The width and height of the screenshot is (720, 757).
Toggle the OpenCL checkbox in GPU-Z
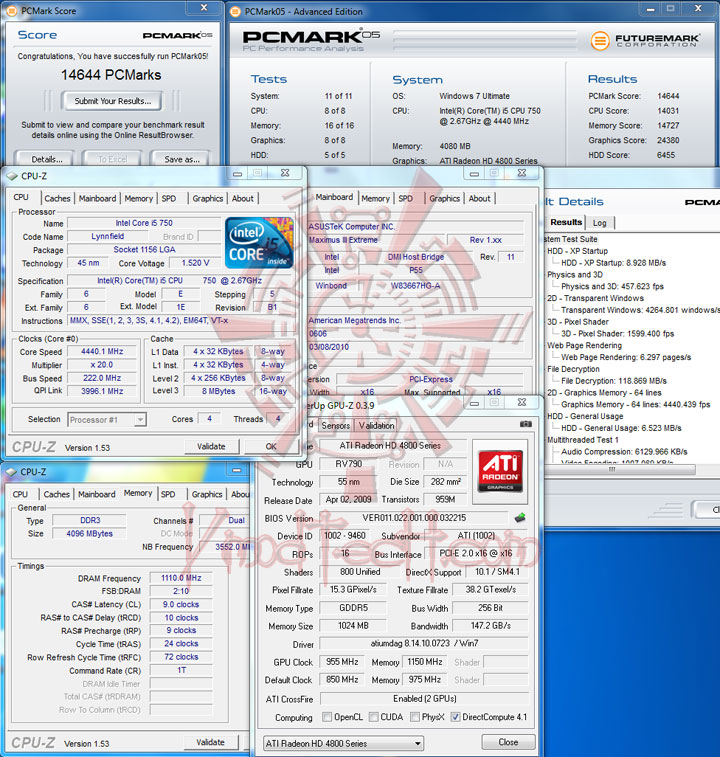pos(327,717)
